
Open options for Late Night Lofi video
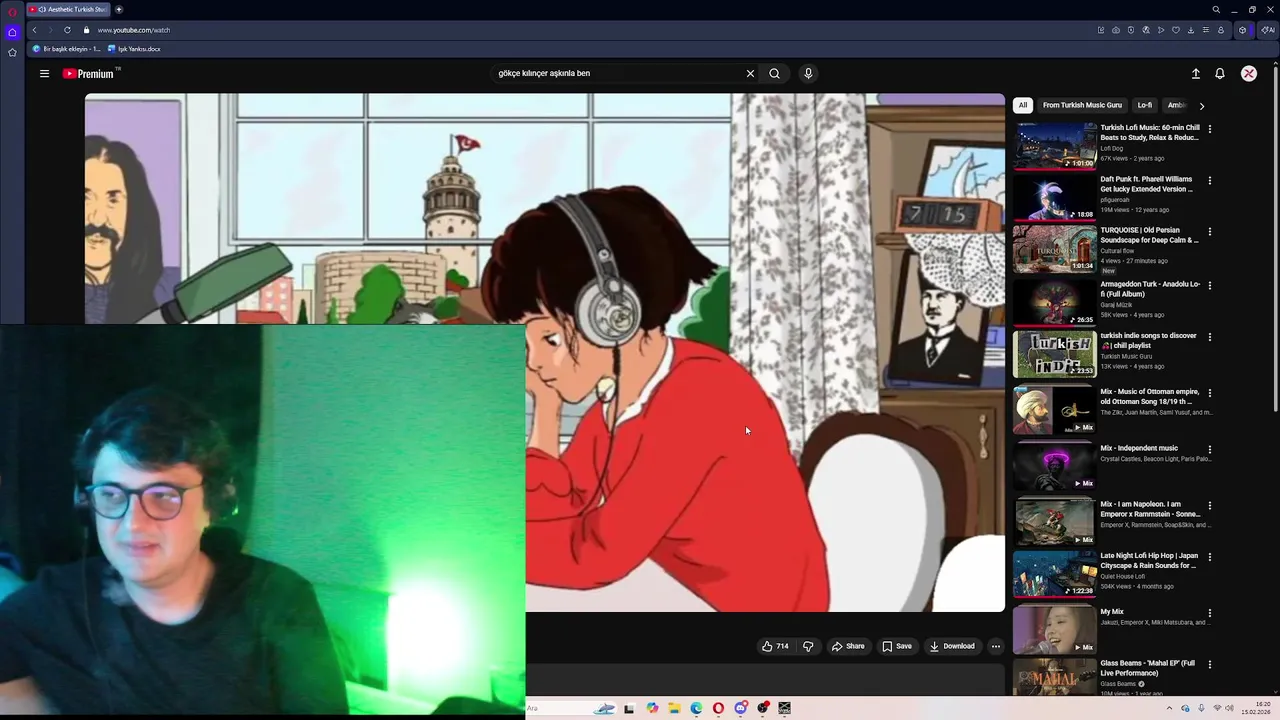[1210, 557]
